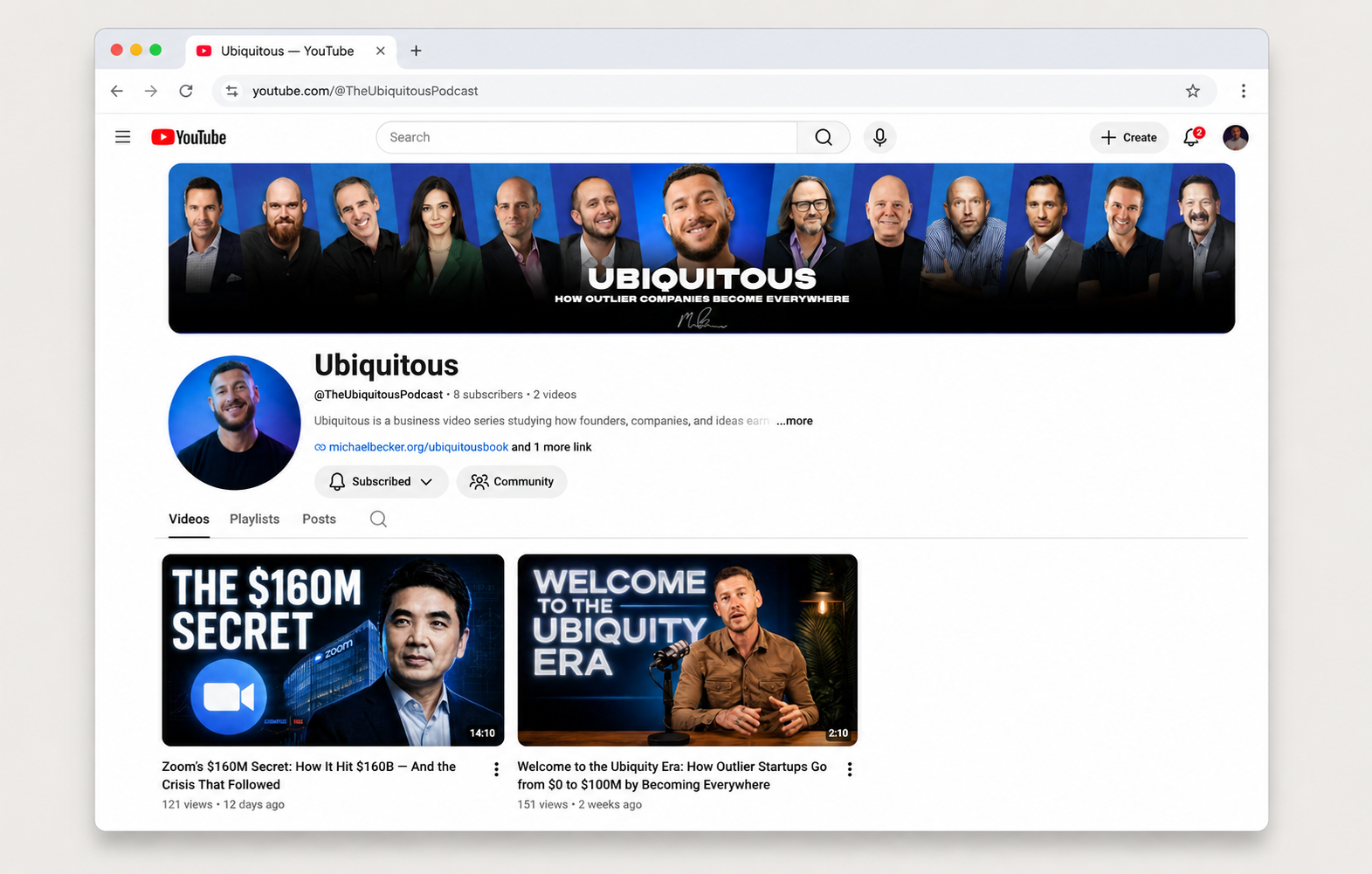Image resolution: width=1372 pixels, height=874 pixels.
Task: Click the '8 subscribers' text
Action: (x=487, y=395)
